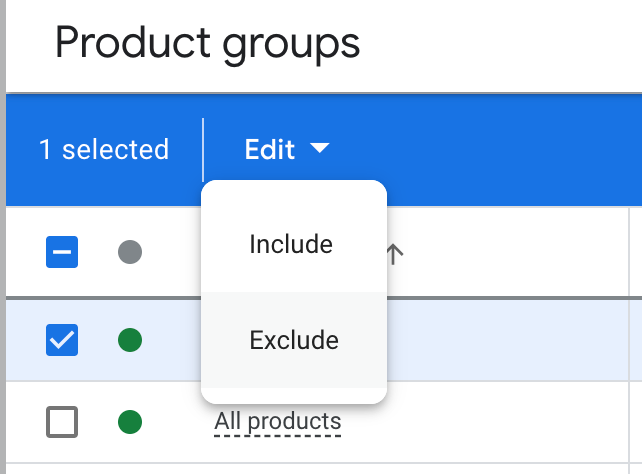
Task: Click blank space in All products row
Action: coord(483,422)
